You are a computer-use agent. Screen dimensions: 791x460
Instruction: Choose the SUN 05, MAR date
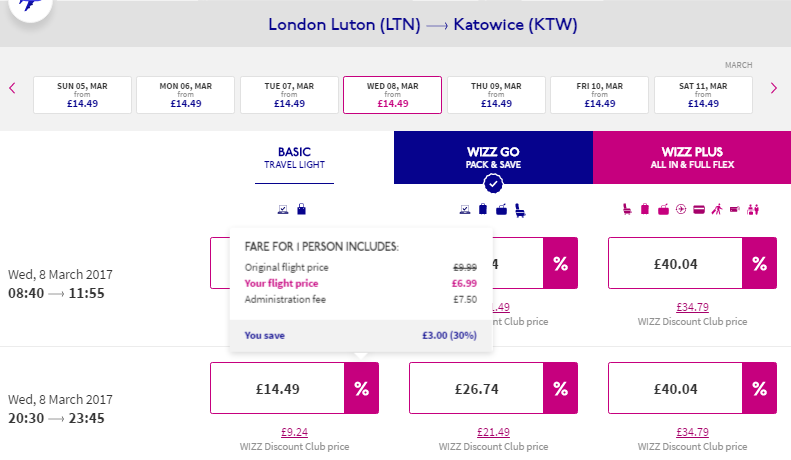tap(82, 95)
